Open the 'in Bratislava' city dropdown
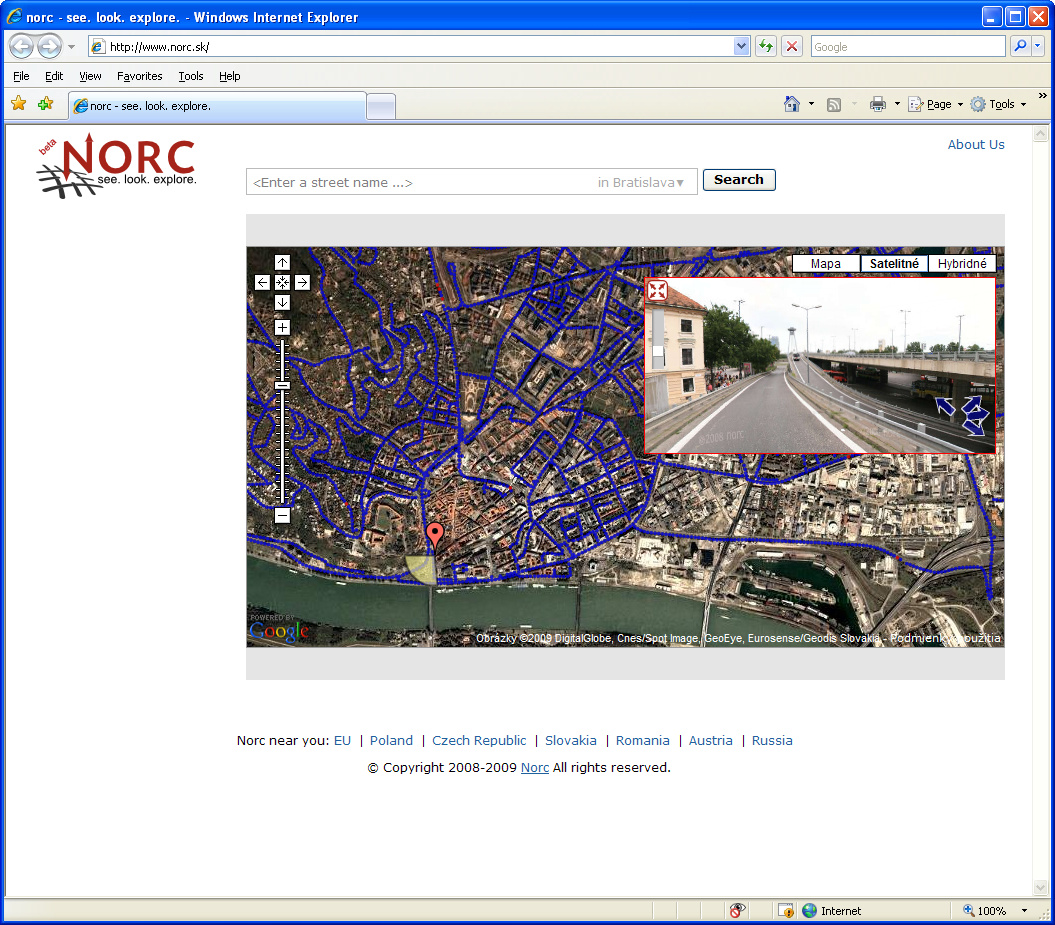1055x925 pixels. (641, 182)
